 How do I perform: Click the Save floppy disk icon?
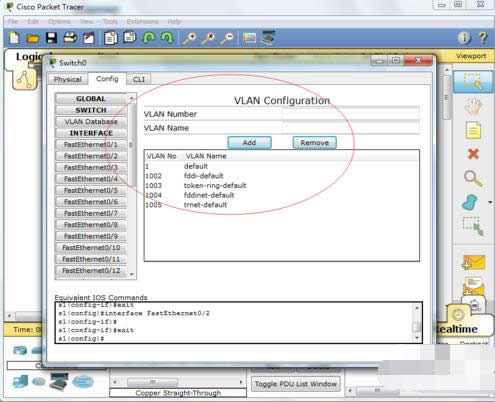click(x=51, y=38)
